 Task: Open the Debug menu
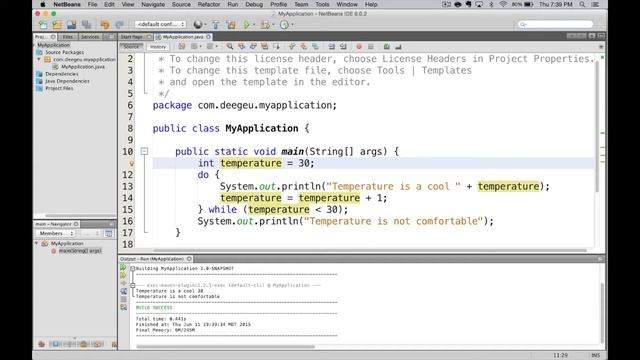coord(254,4)
